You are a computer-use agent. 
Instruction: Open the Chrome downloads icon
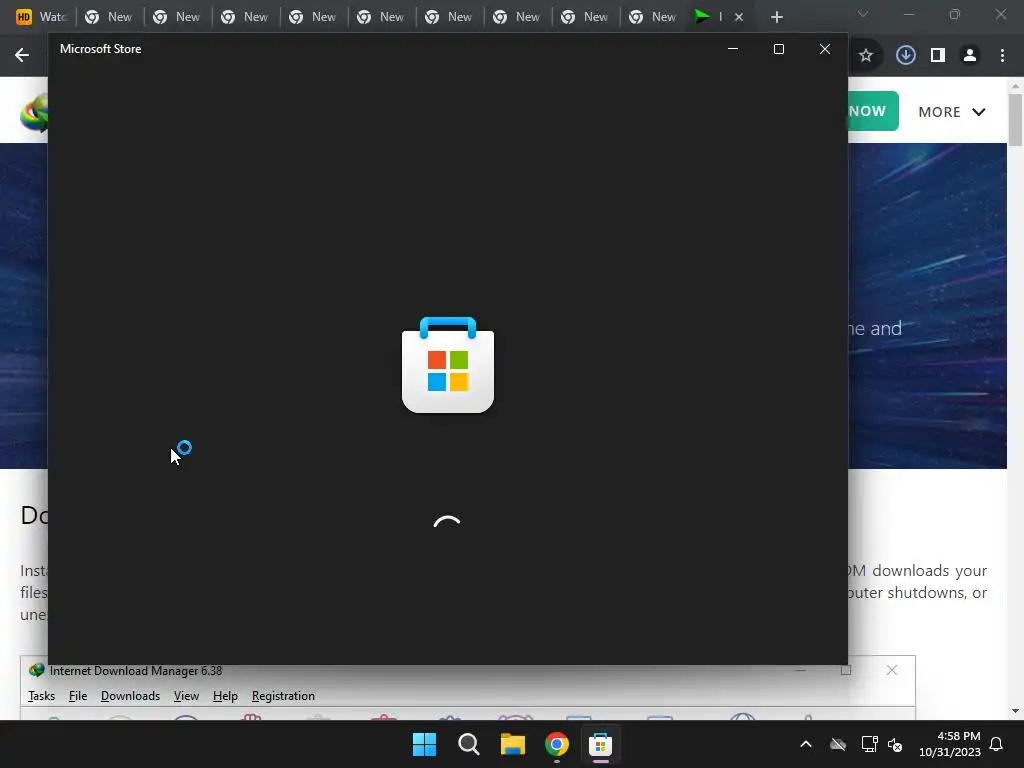tap(906, 56)
